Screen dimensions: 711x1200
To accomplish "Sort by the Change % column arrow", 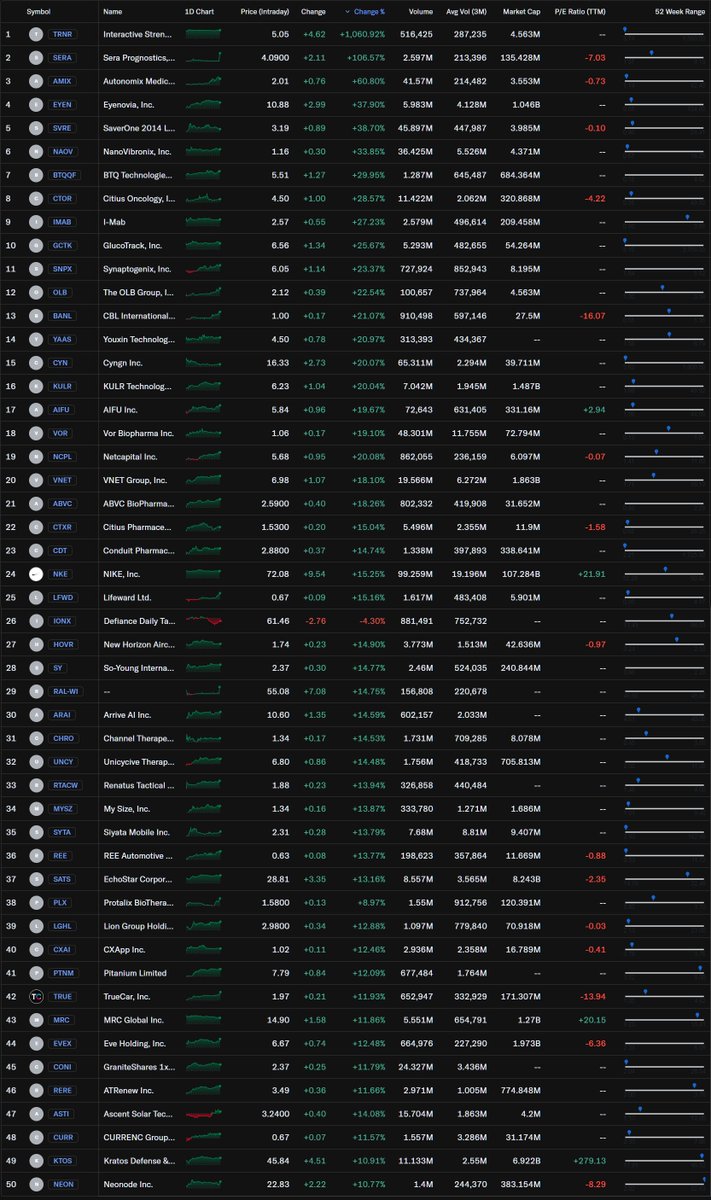I will click(348, 11).
